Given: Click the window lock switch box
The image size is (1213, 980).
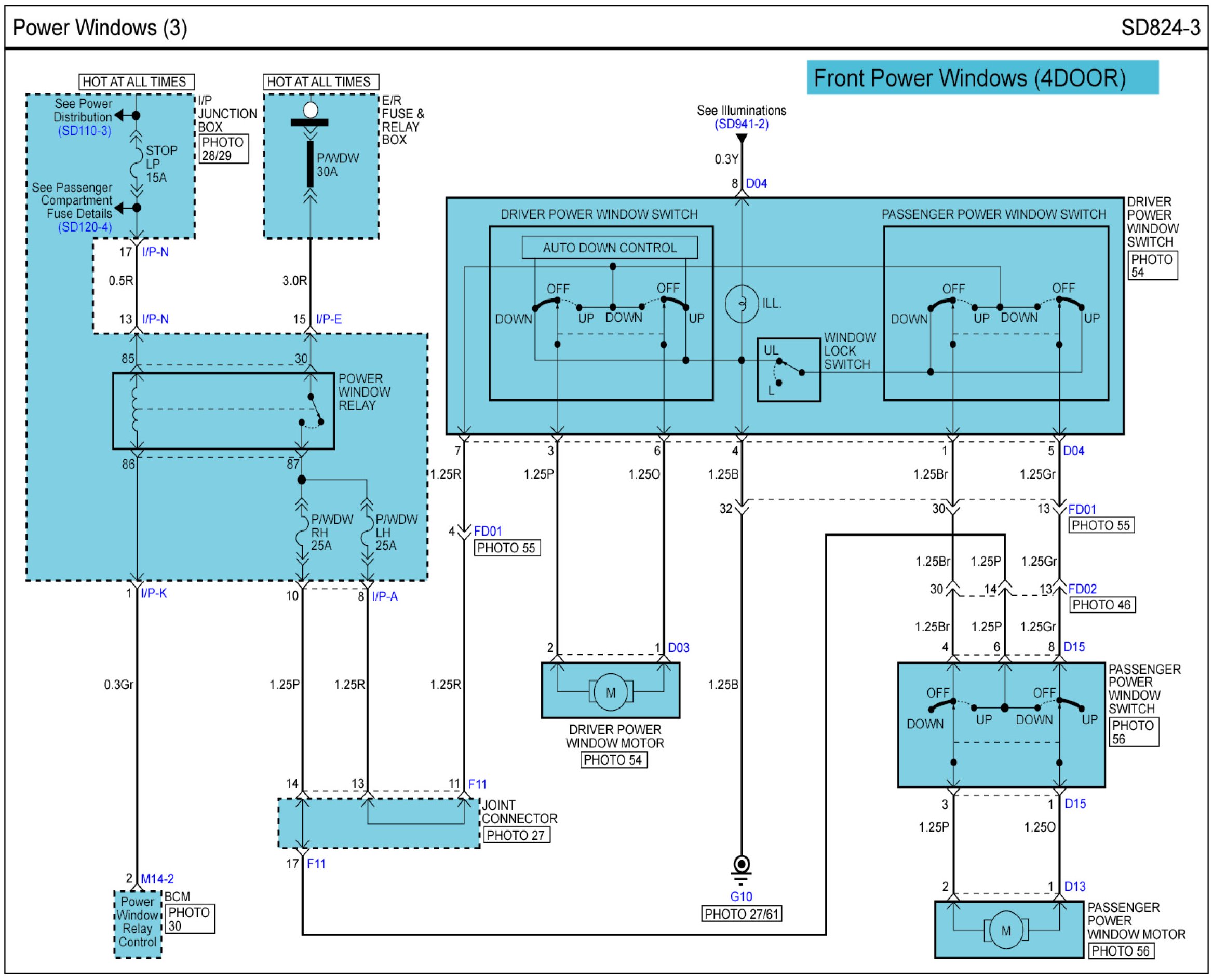Looking at the screenshot, I should [788, 370].
